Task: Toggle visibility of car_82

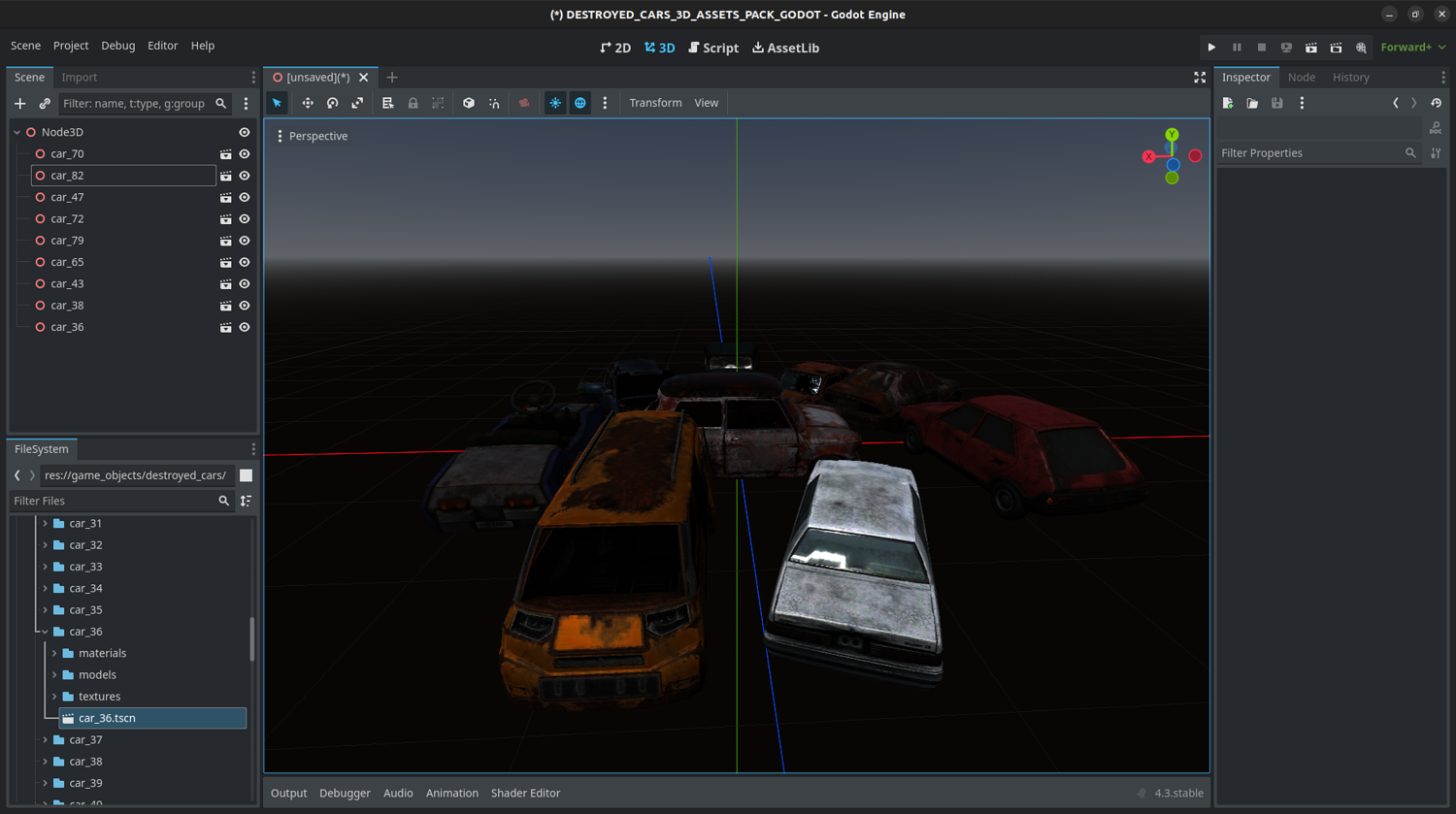Action: click(245, 176)
